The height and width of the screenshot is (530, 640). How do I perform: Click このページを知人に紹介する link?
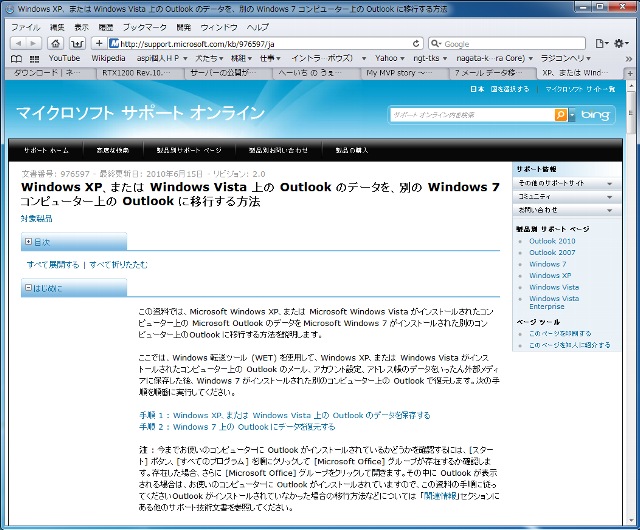[569, 345]
